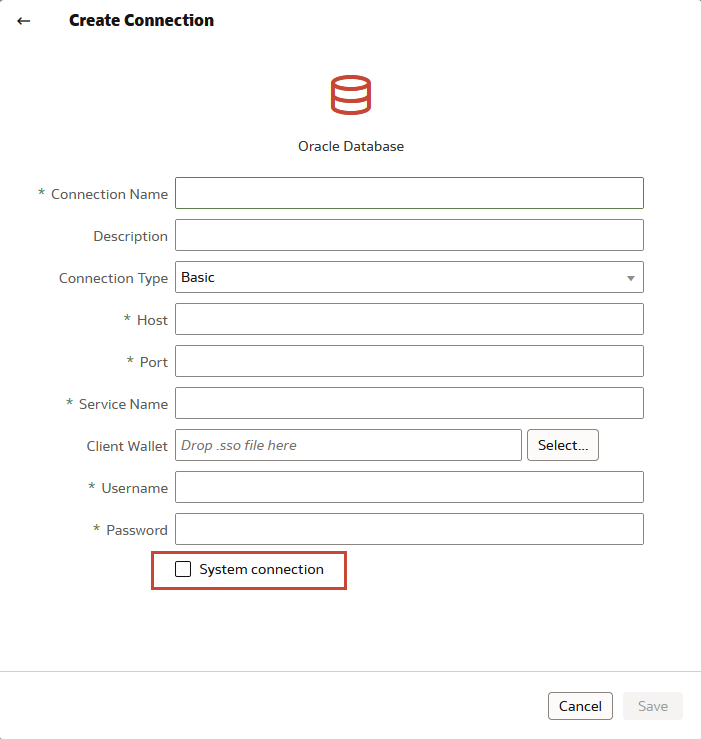
Task: Select the Basic connection type field
Action: click(x=409, y=277)
